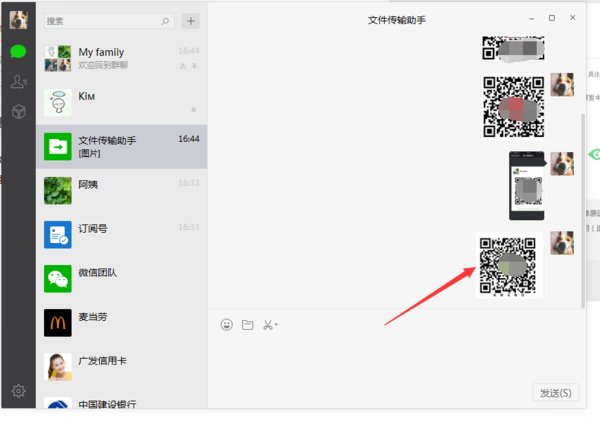Click message input text area
600x422 pixels.
click(x=397, y=356)
